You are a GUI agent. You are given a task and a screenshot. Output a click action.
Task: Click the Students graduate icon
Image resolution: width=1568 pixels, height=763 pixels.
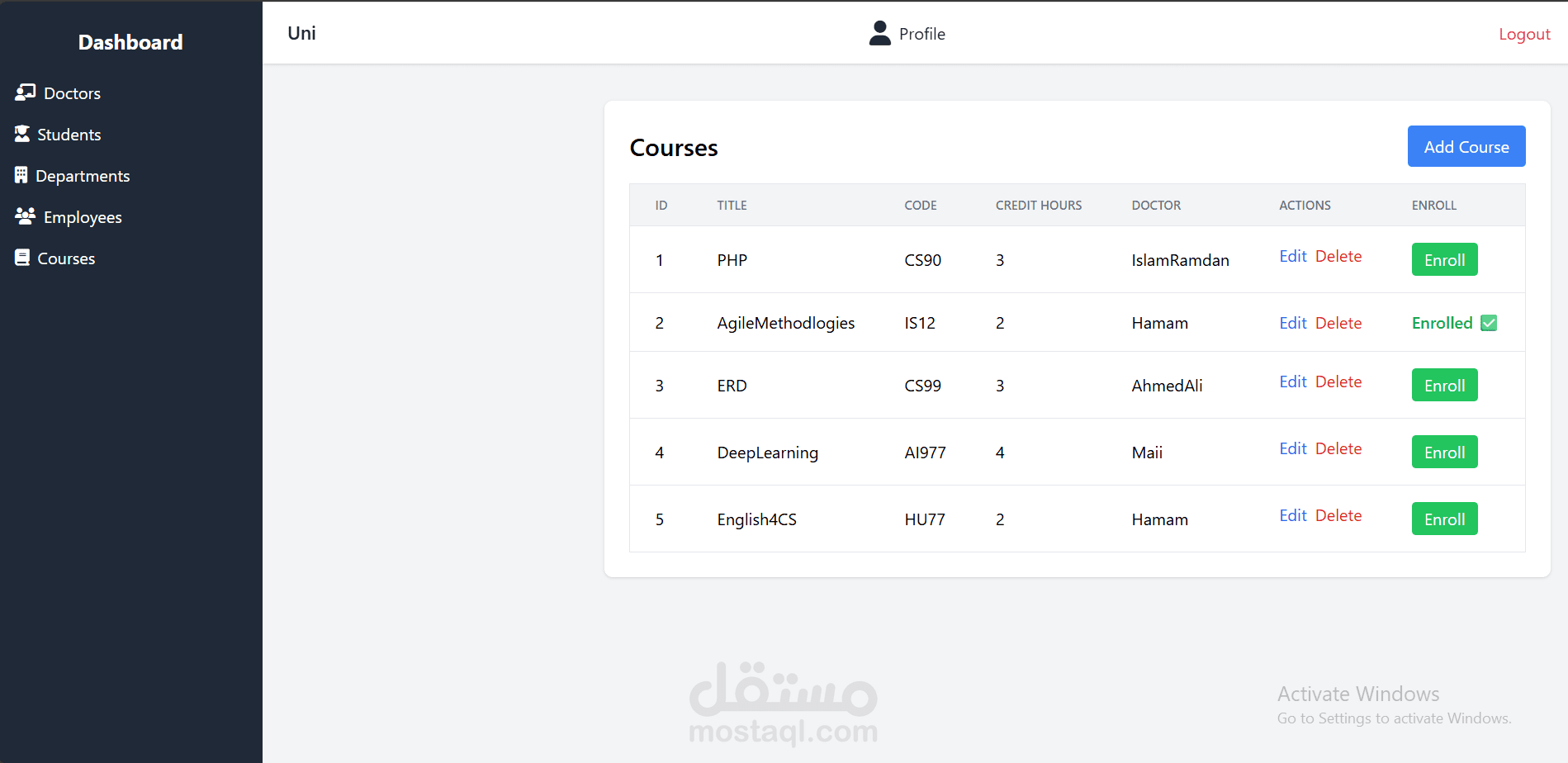click(x=22, y=134)
